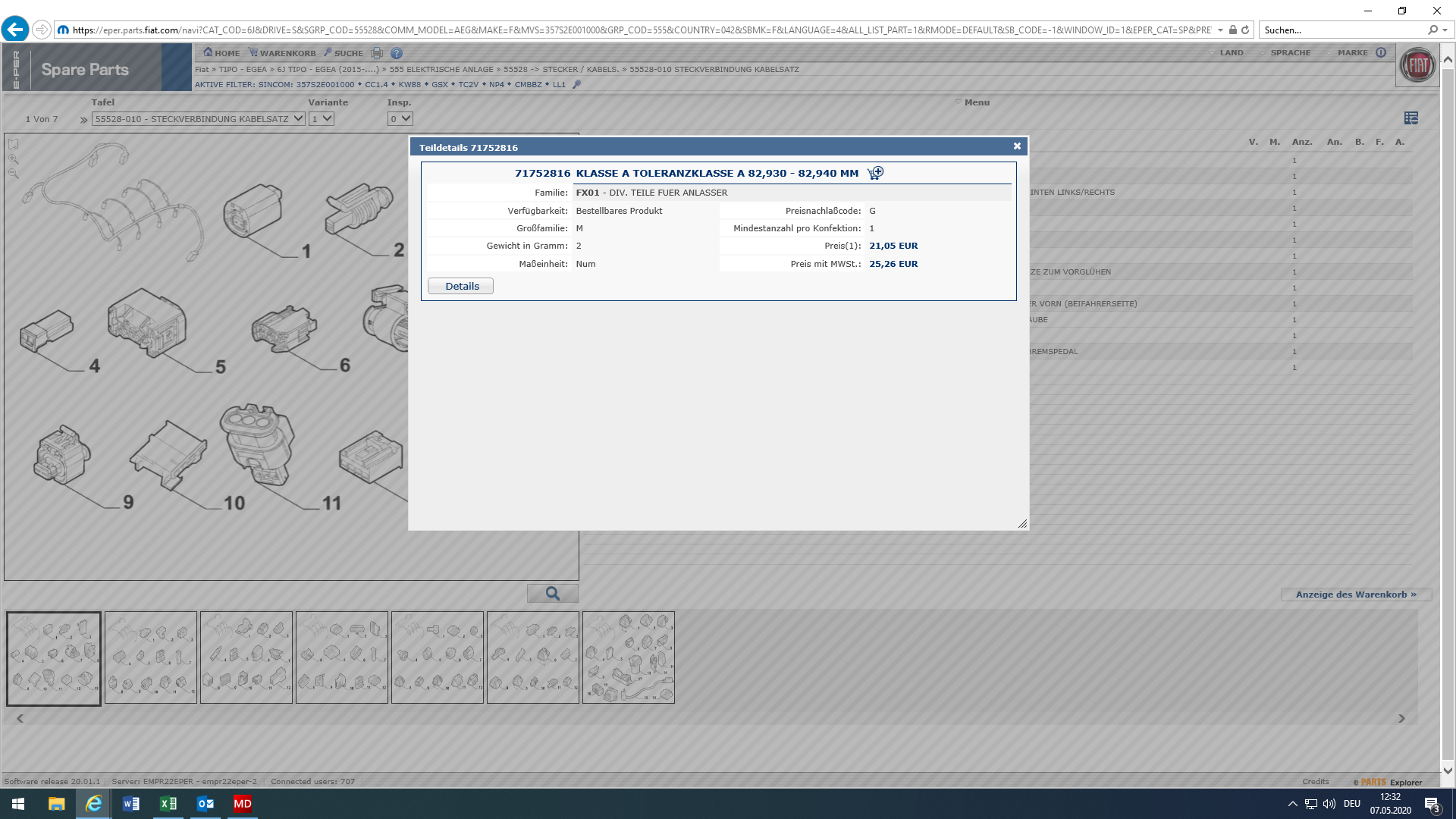The height and width of the screenshot is (819, 1456).
Task: Click the active filter key icon
Action: [576, 84]
